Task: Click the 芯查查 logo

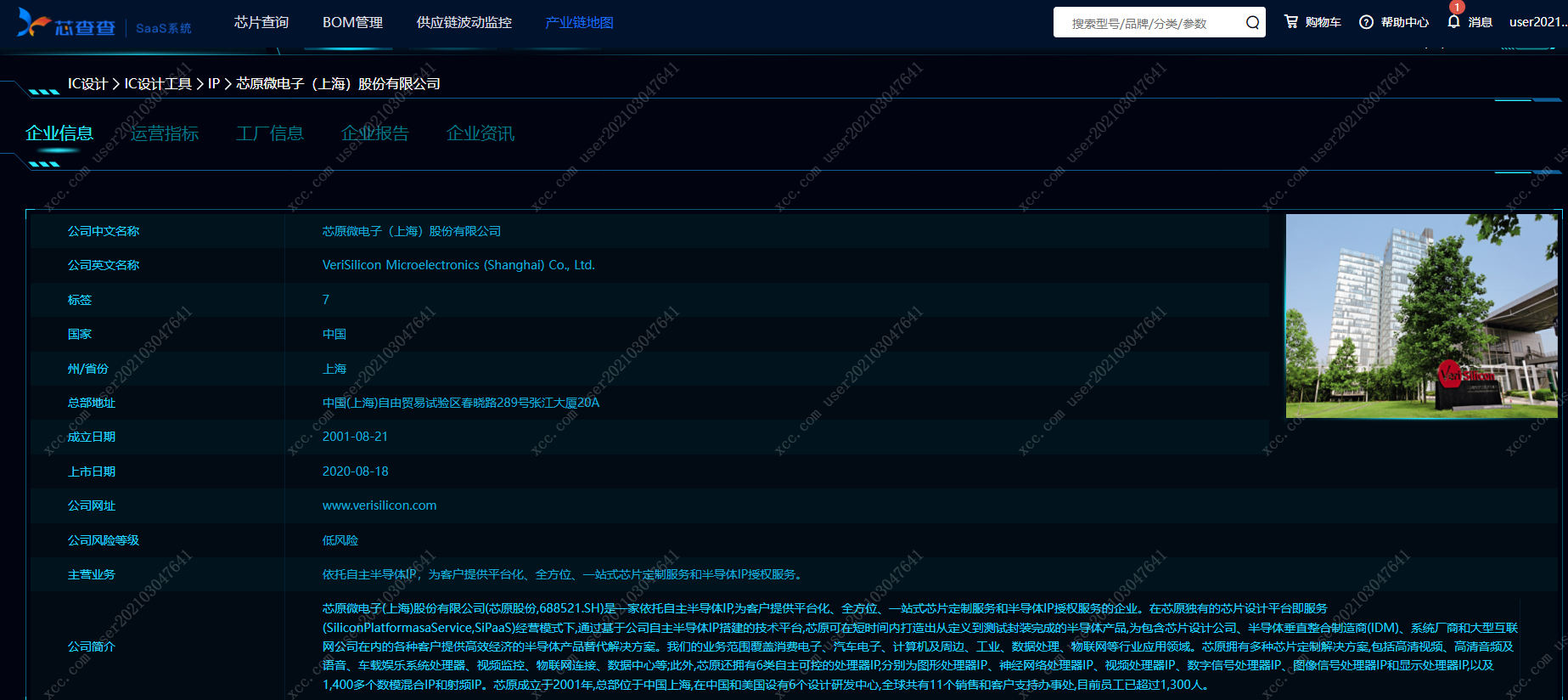Action: point(67,25)
